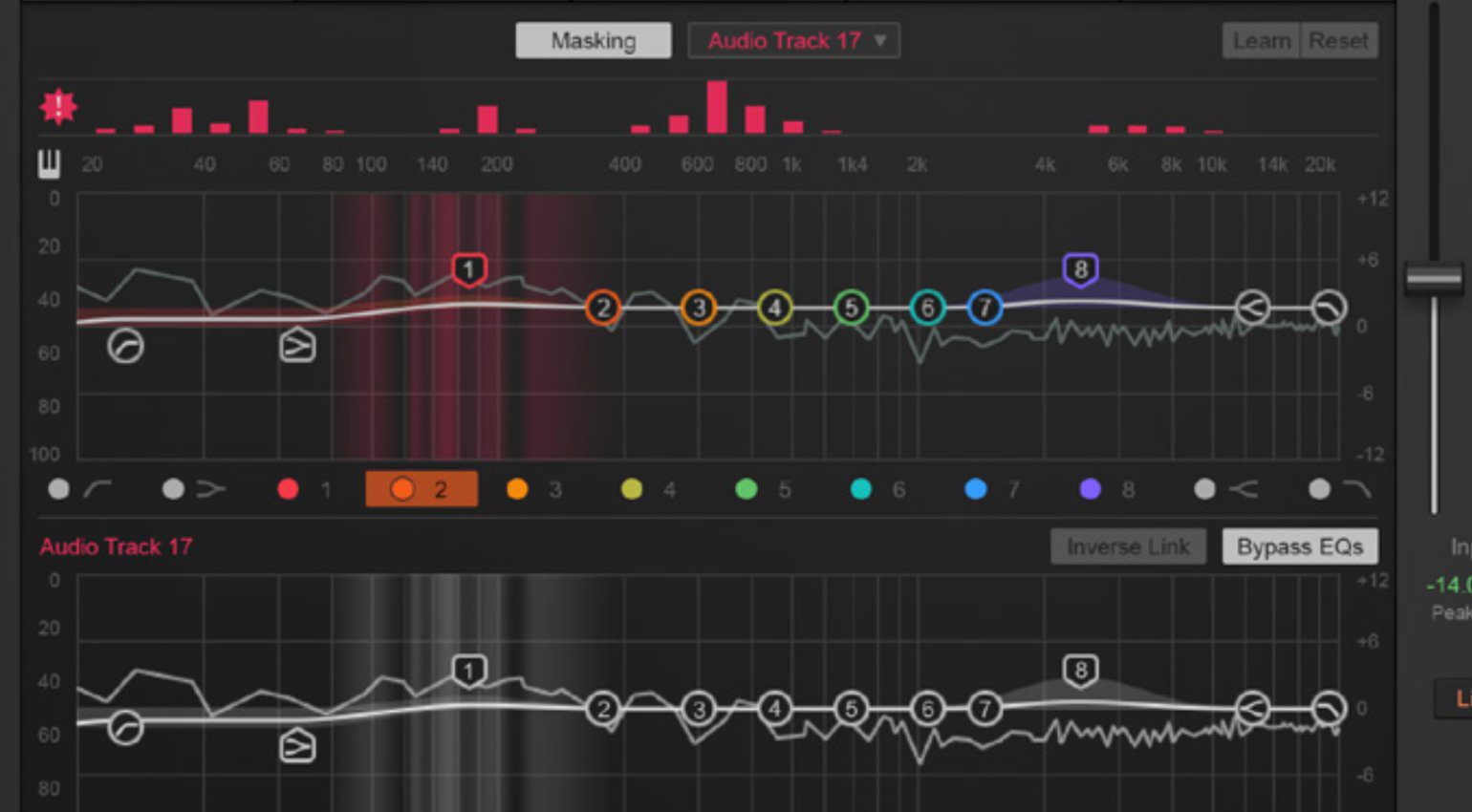Toggle red band 1 in band selector row
The height and width of the screenshot is (812, 1472).
coord(305,489)
